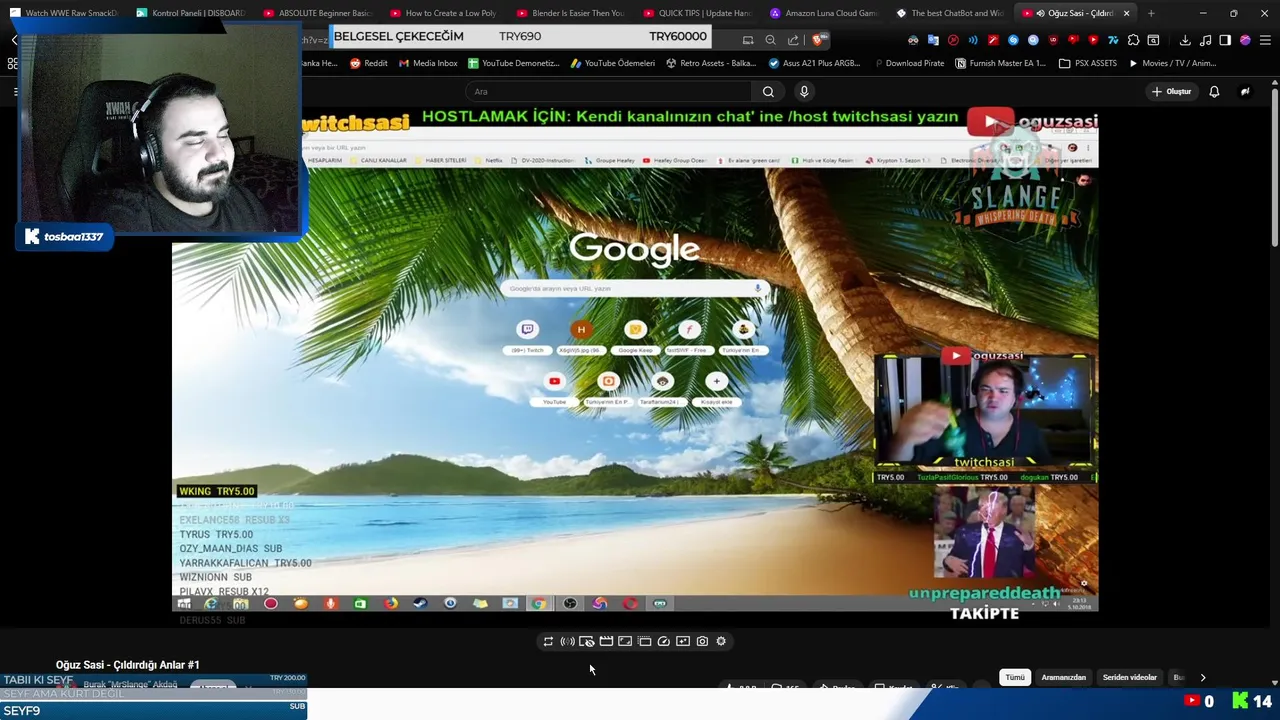Expand the Movies / TV / Anim bookmark folder

pos(1172,63)
